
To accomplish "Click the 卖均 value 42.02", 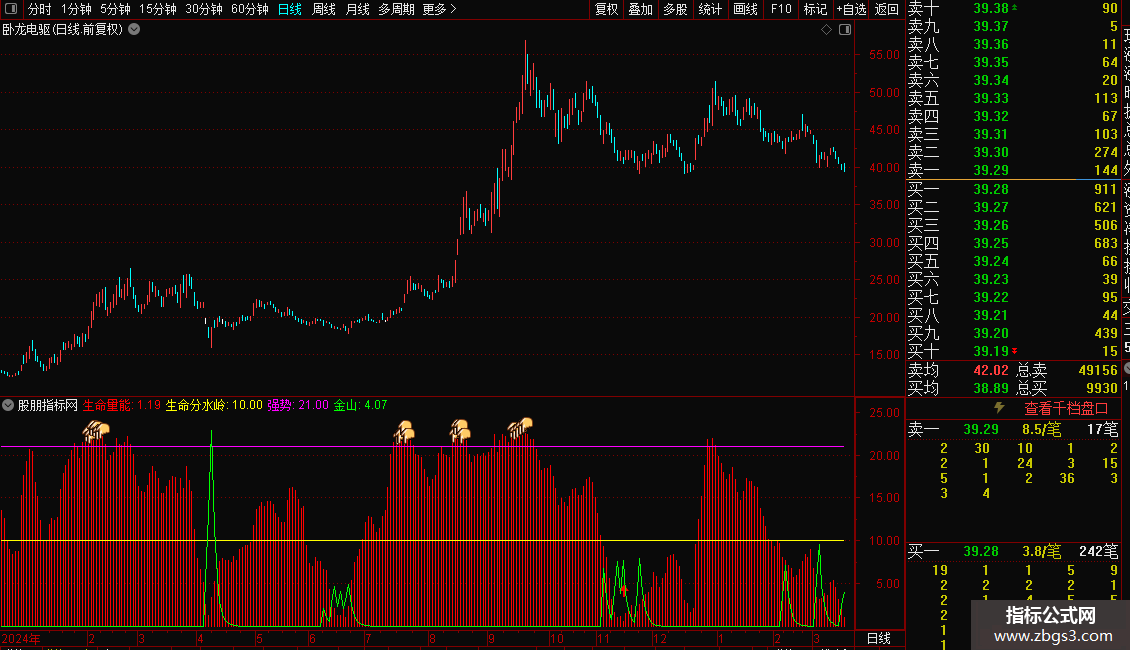I will 991,370.
